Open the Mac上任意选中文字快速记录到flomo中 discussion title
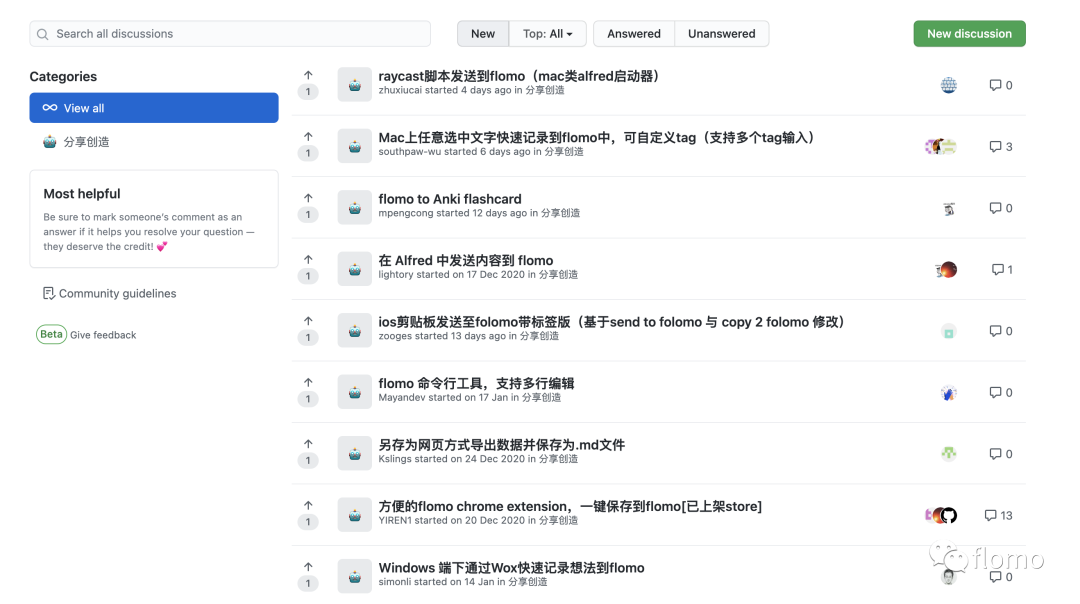 tap(596, 138)
